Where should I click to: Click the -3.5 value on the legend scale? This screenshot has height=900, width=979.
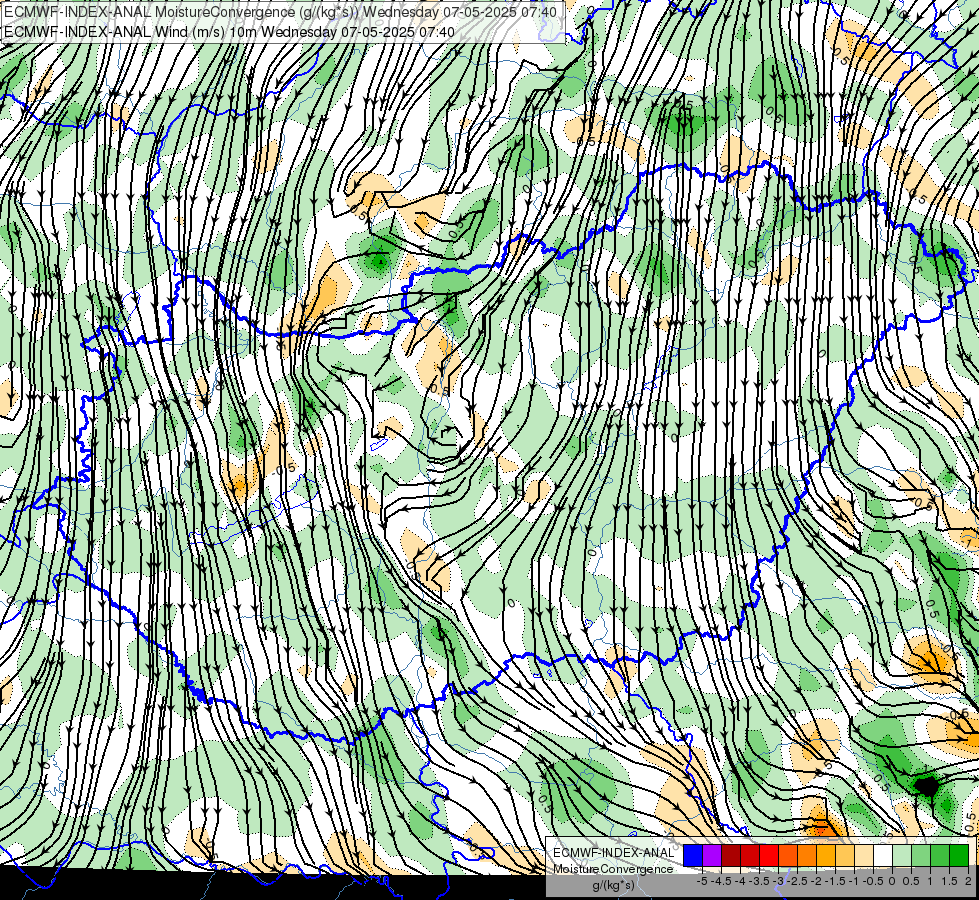point(759,881)
